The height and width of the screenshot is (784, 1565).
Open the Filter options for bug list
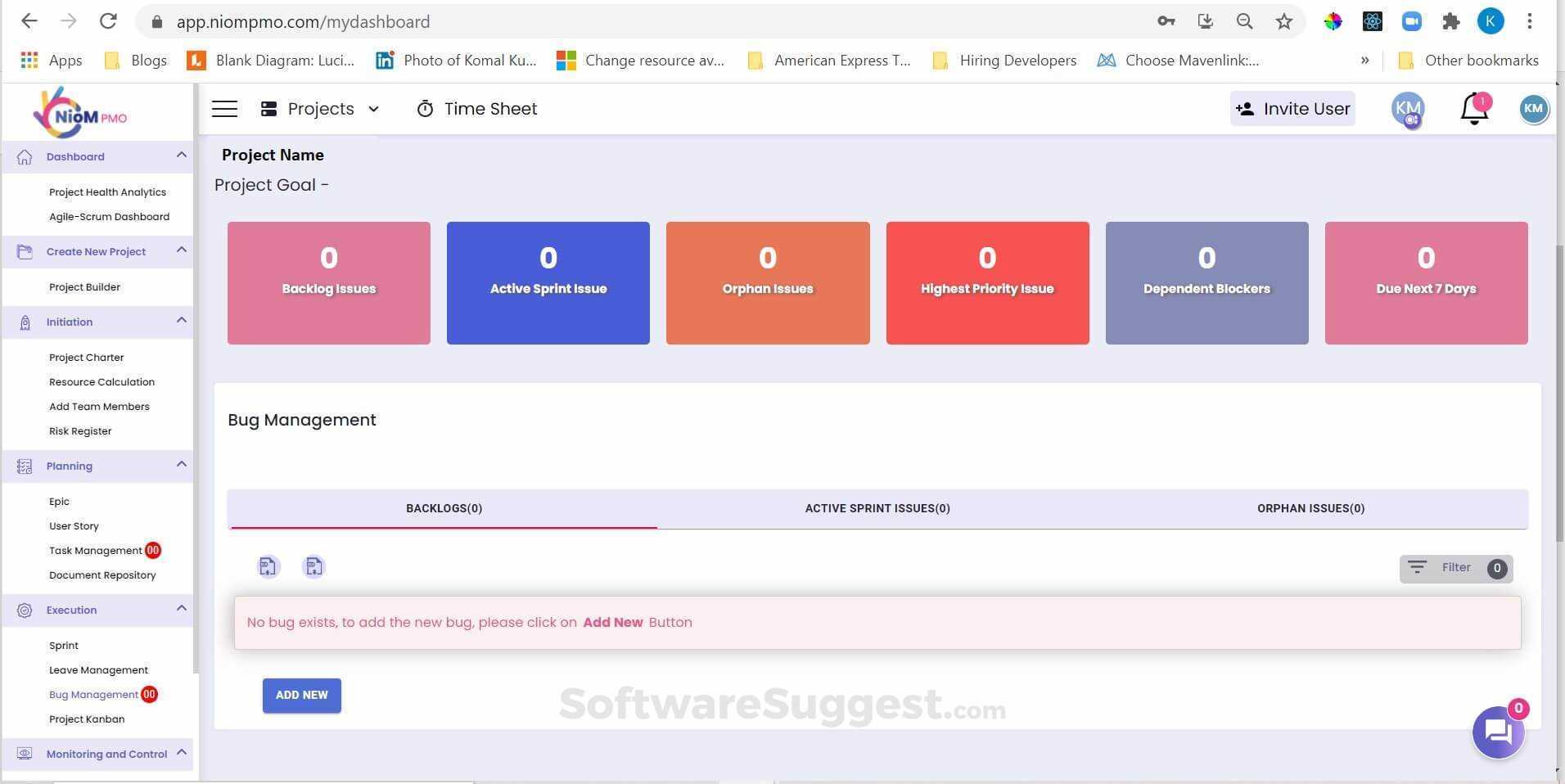(1455, 567)
